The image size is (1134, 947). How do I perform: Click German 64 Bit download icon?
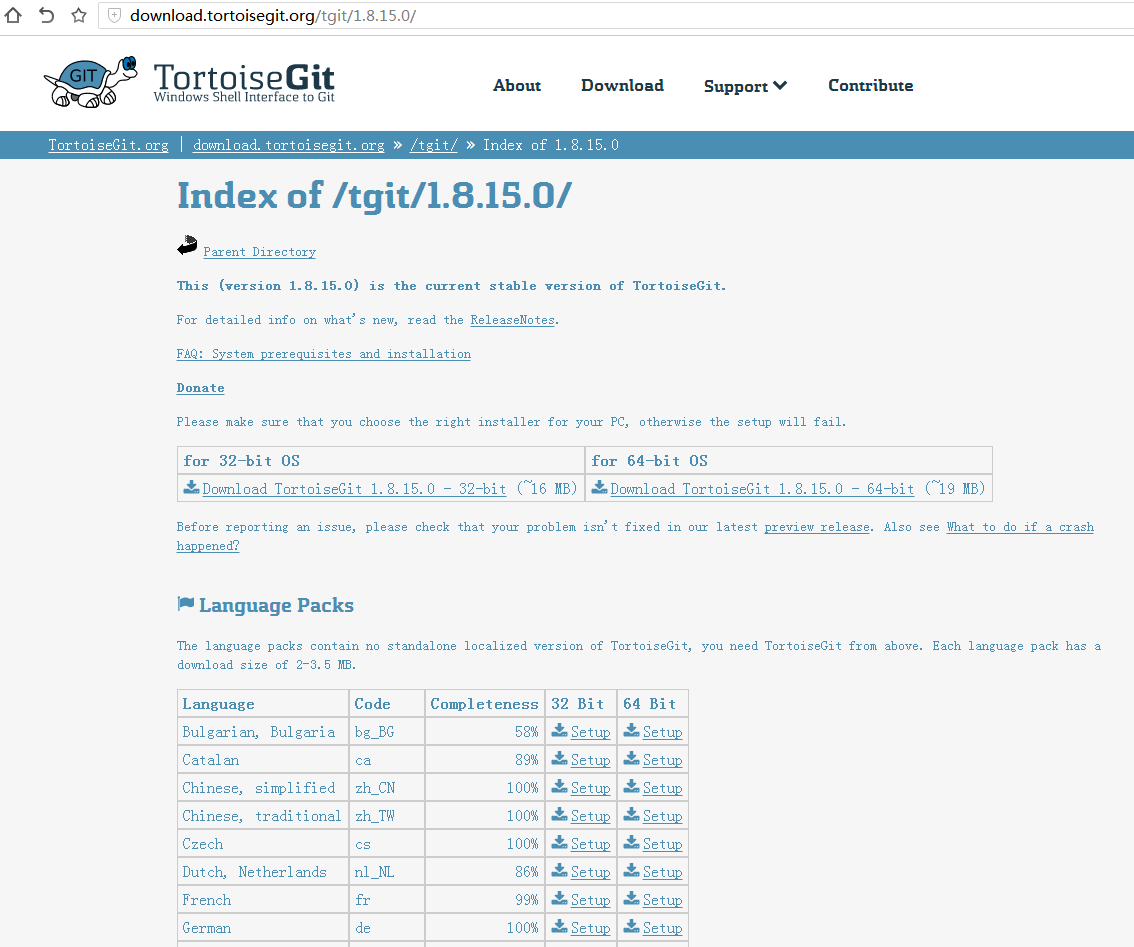pyautogui.click(x=631, y=927)
